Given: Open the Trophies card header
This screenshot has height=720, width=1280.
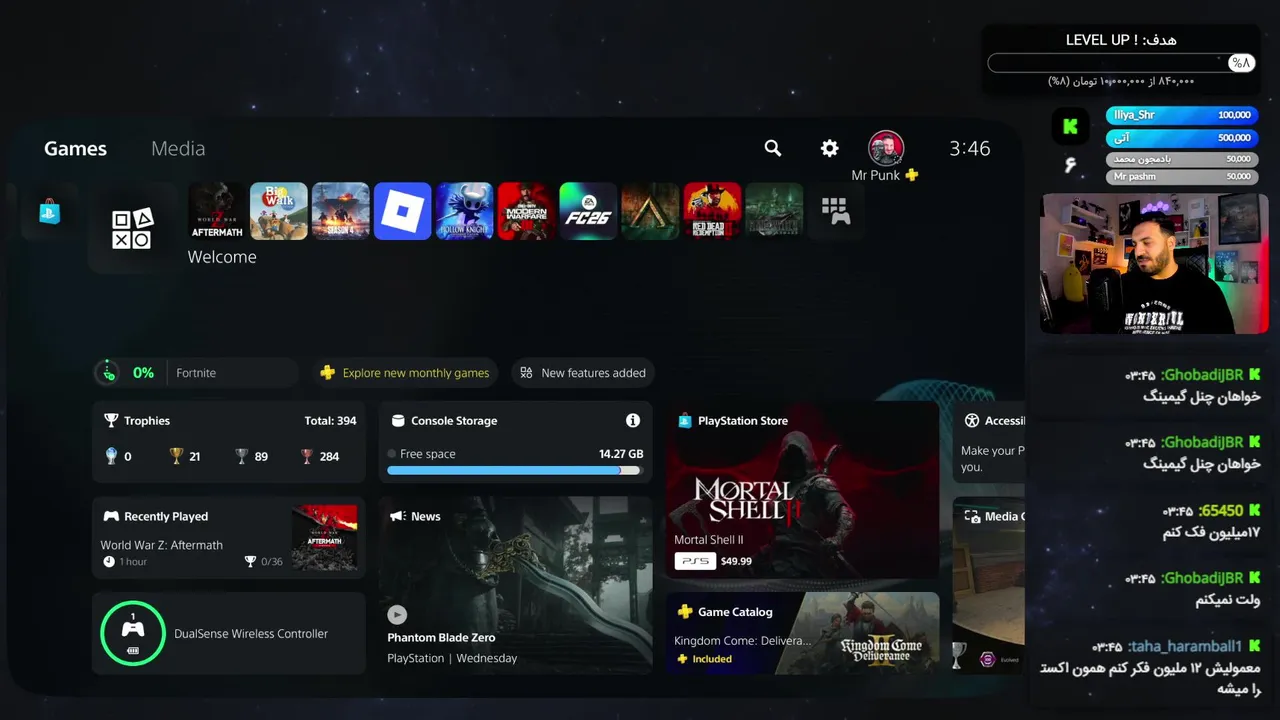Looking at the screenshot, I should [137, 421].
